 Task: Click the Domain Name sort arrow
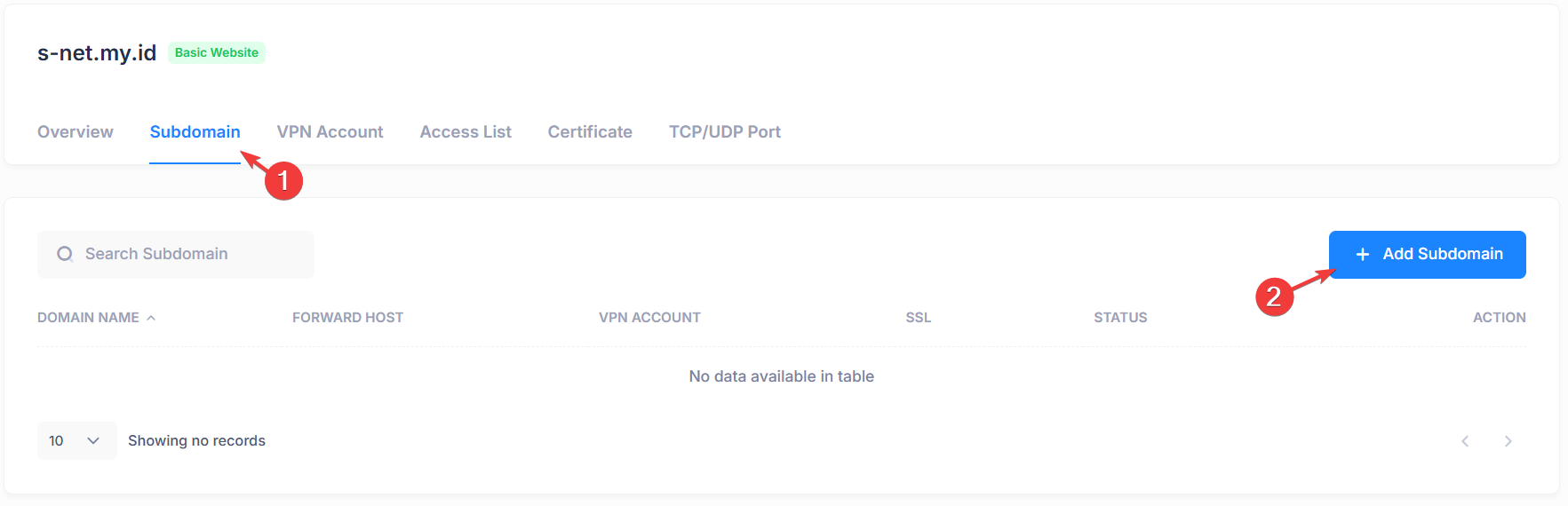[151, 318]
